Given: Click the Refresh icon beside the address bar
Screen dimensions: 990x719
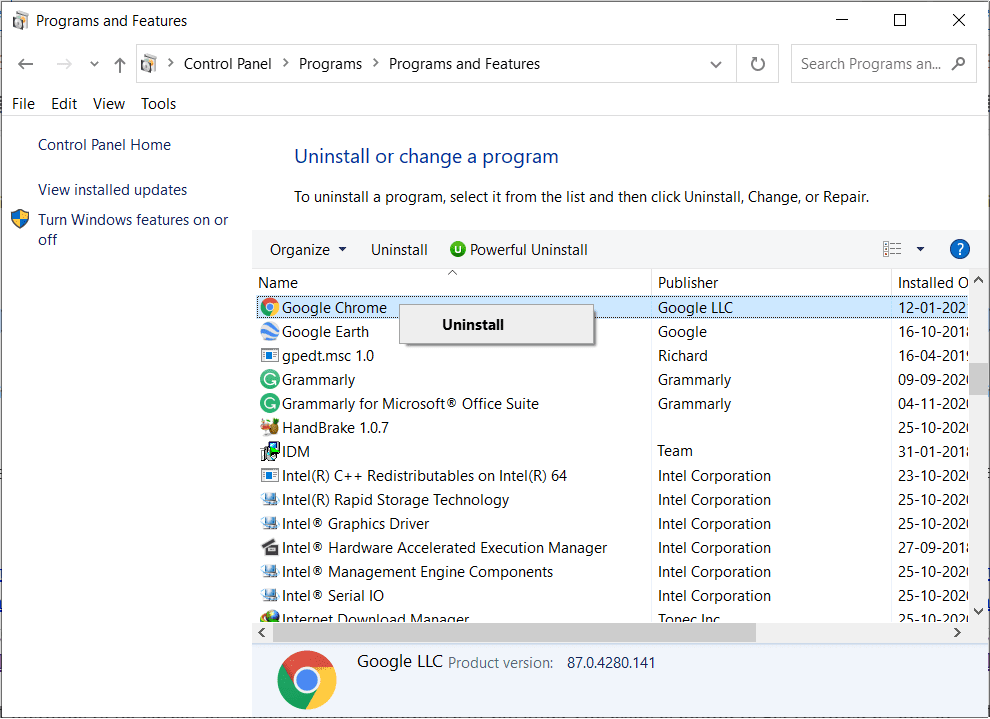Looking at the screenshot, I should pos(757,63).
